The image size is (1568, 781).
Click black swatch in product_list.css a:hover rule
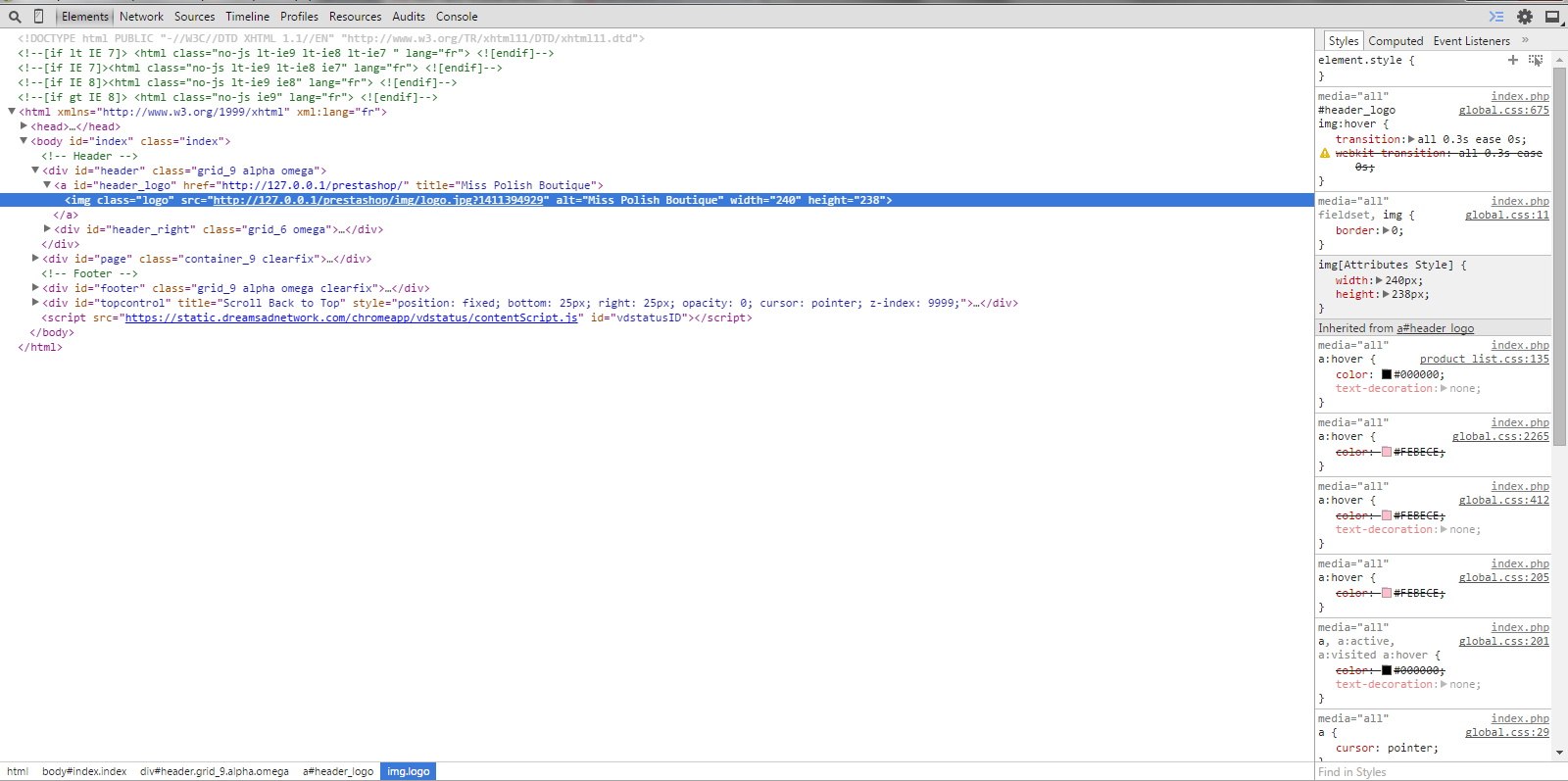tap(1387, 374)
